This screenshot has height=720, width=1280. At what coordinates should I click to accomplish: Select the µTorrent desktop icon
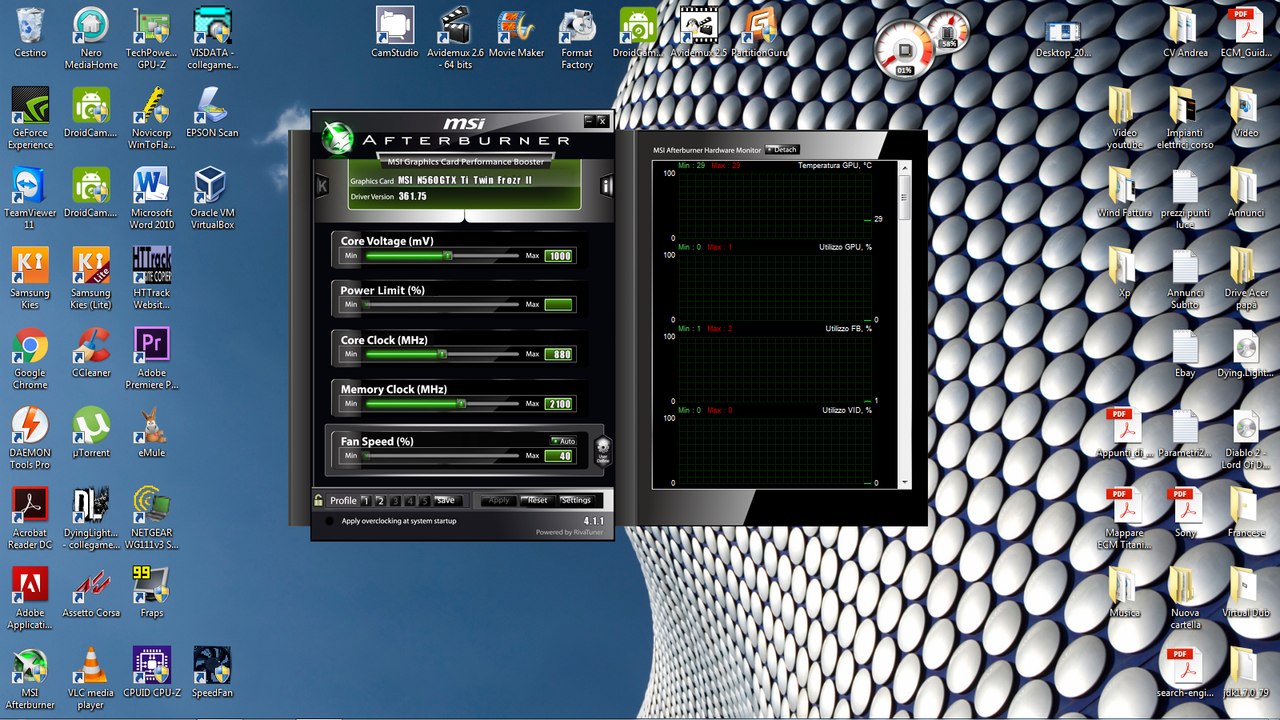[91, 432]
